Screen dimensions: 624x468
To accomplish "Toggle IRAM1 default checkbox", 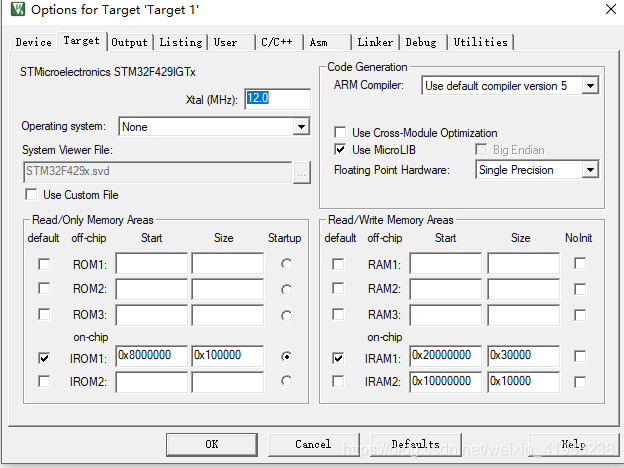I will [x=338, y=358].
